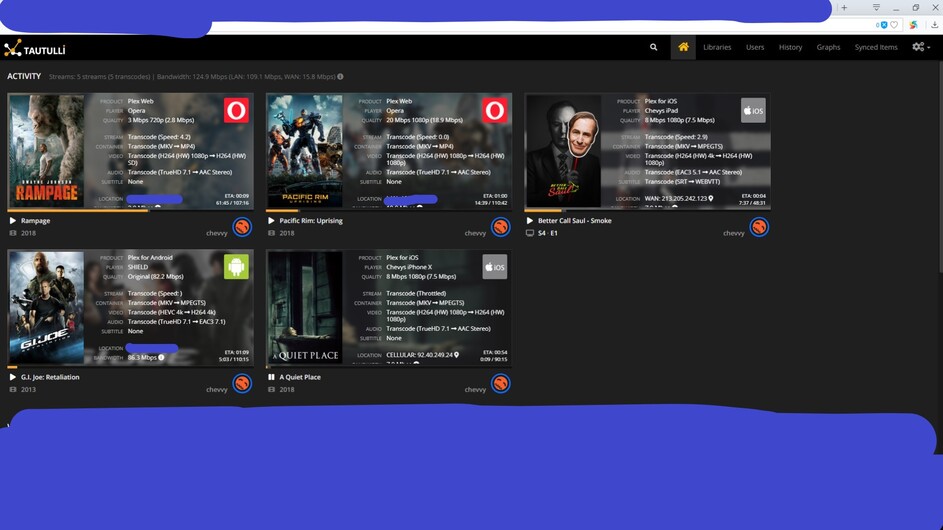This screenshot has height=530, width=943.
Task: Click iOS platform icon on A Quiet Place card
Action: coord(495,267)
